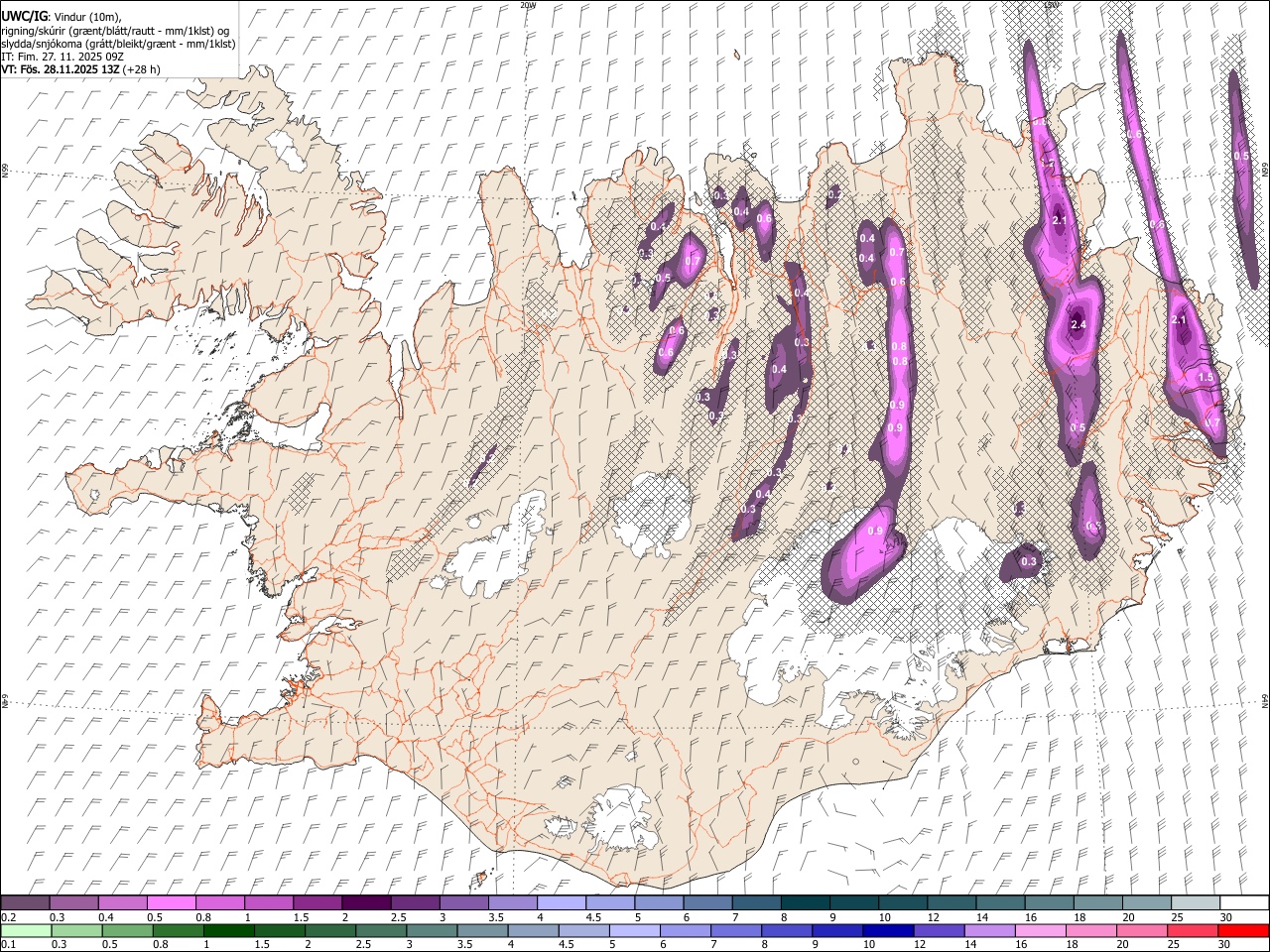
Task: Pick the light pink swatch at 16 in bottom legend
Action: 1040,931
